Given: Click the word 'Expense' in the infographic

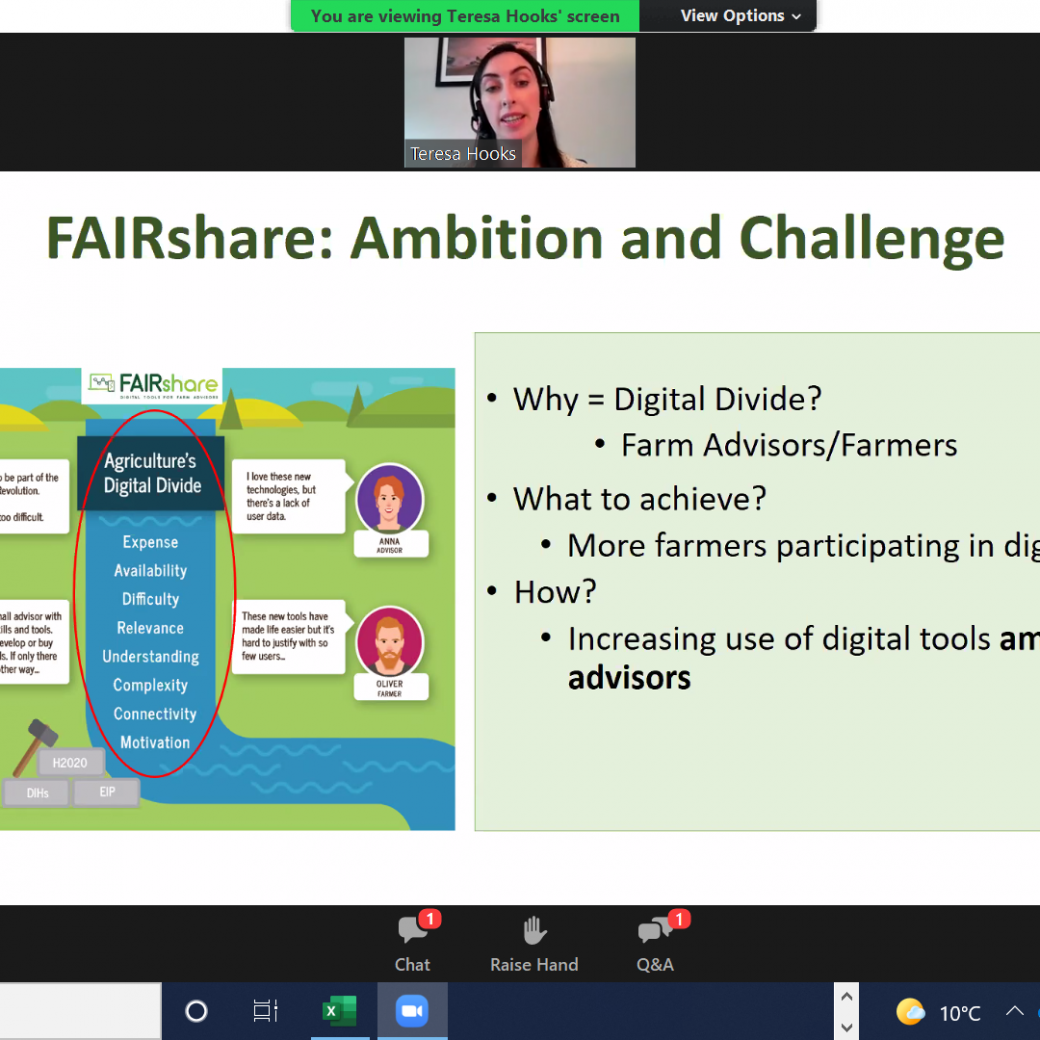Looking at the screenshot, I should coord(151,543).
